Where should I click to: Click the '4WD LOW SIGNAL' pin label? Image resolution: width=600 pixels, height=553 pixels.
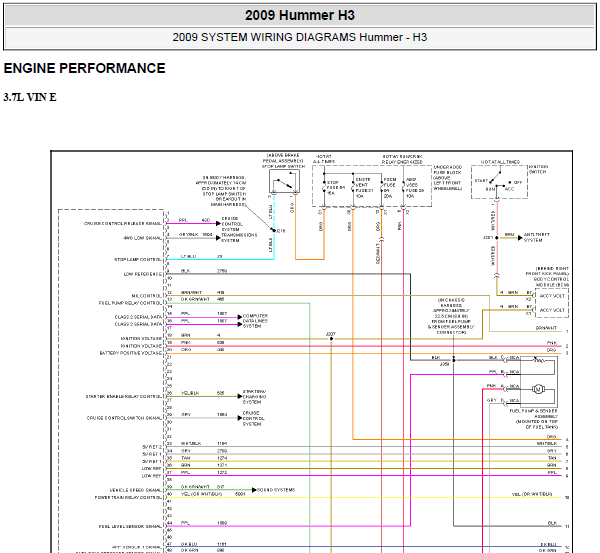tap(143, 238)
